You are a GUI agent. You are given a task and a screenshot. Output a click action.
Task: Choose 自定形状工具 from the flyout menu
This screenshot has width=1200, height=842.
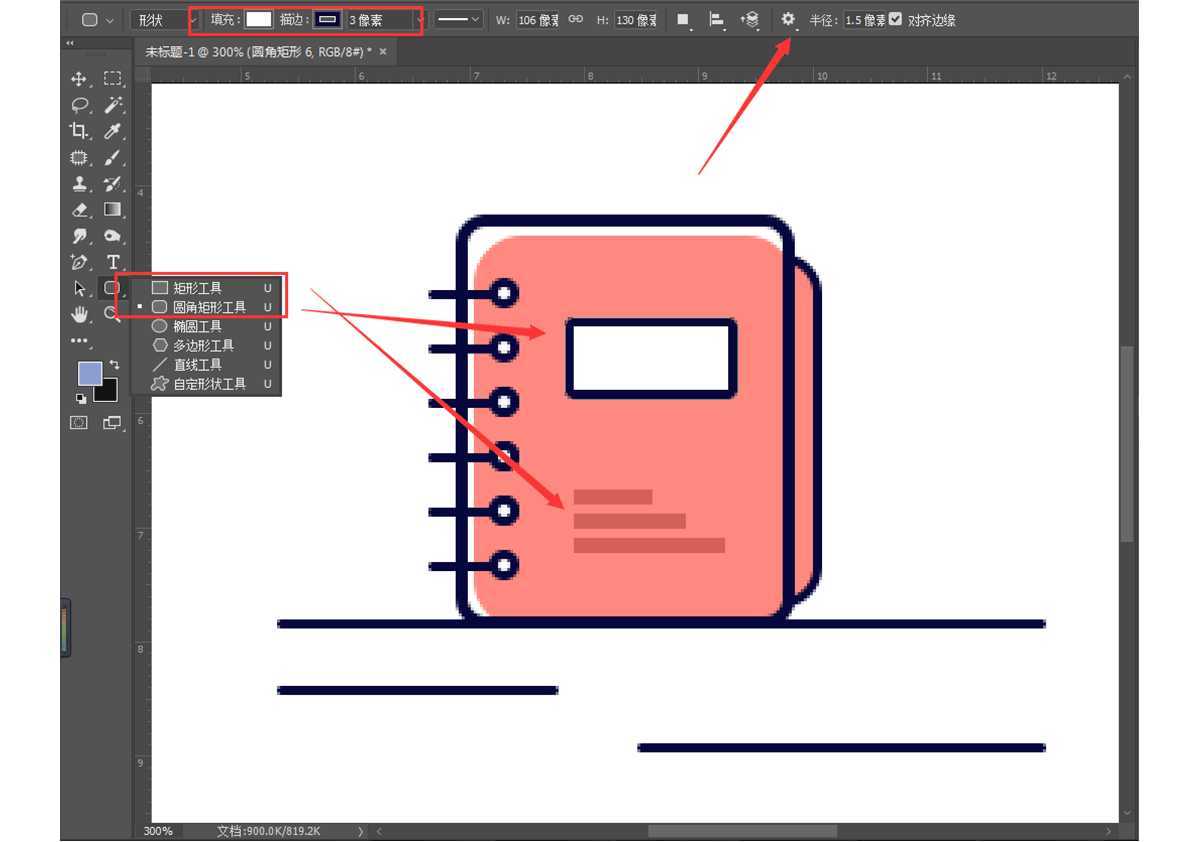coord(209,384)
